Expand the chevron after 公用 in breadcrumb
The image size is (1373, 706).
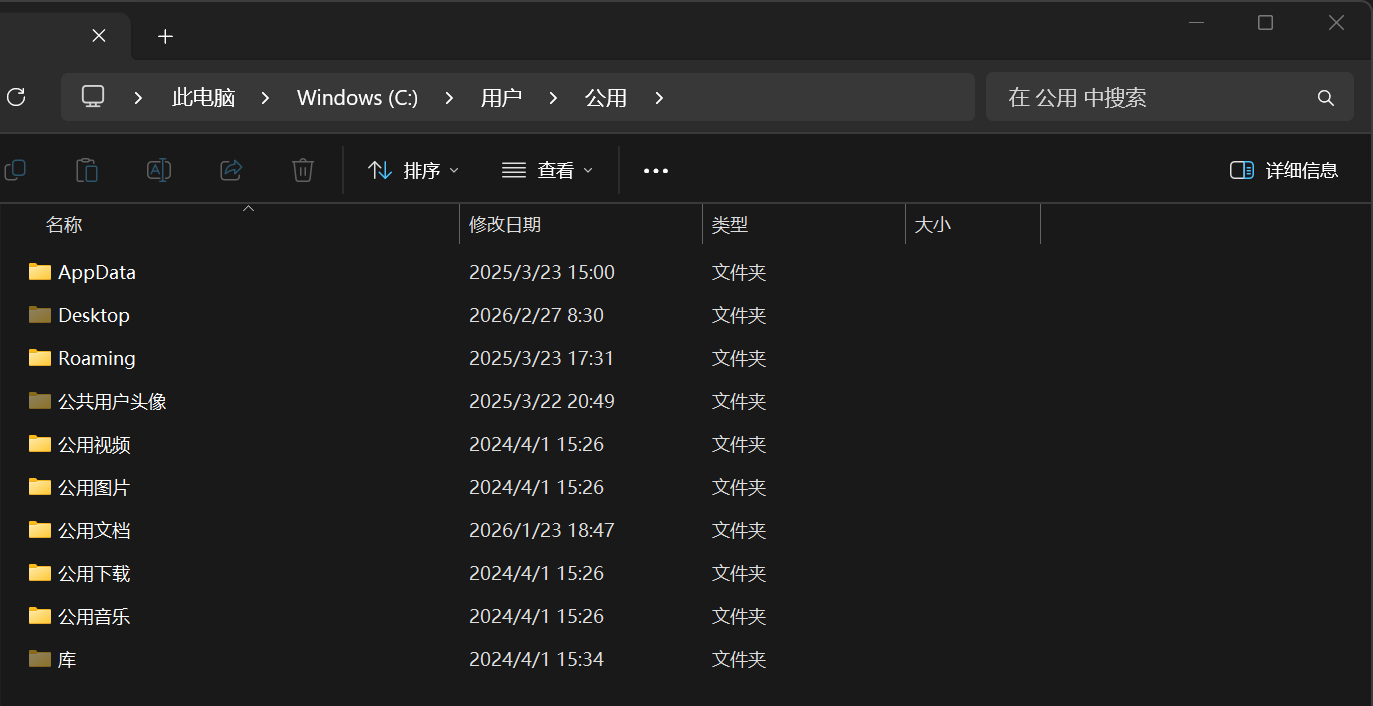tap(659, 98)
